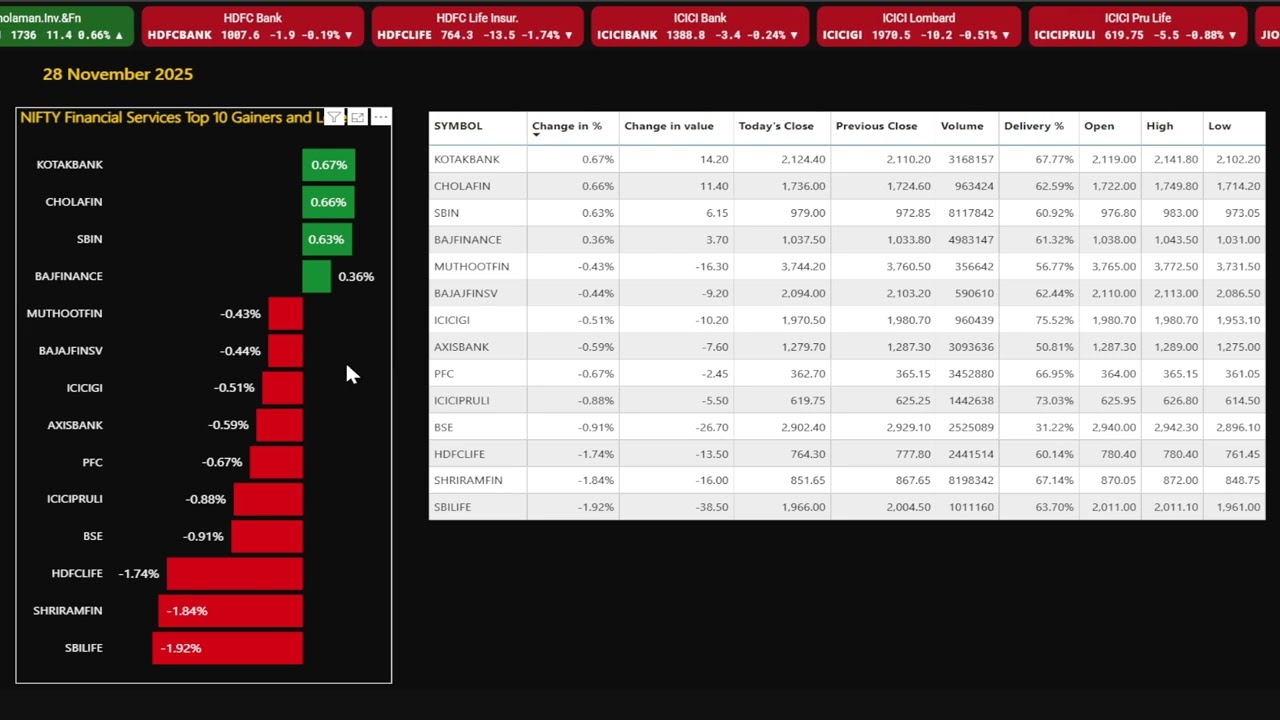Sort table by Today's Close header
The width and height of the screenshot is (1280, 720).
point(776,126)
